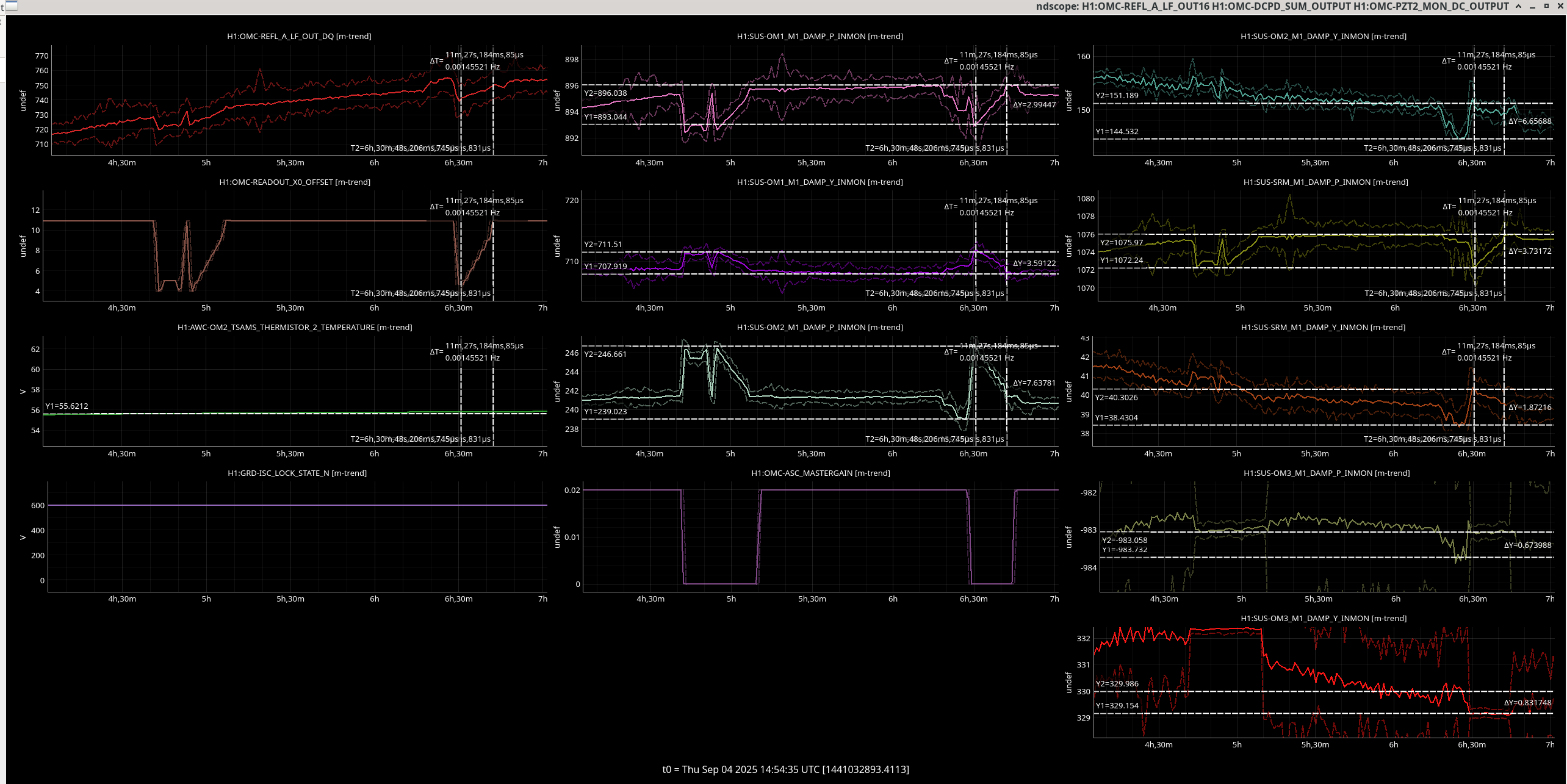Click the H1:GRD-ISC_LOCK_STATE_N plot title
The image size is (1567, 784).
tap(297, 473)
